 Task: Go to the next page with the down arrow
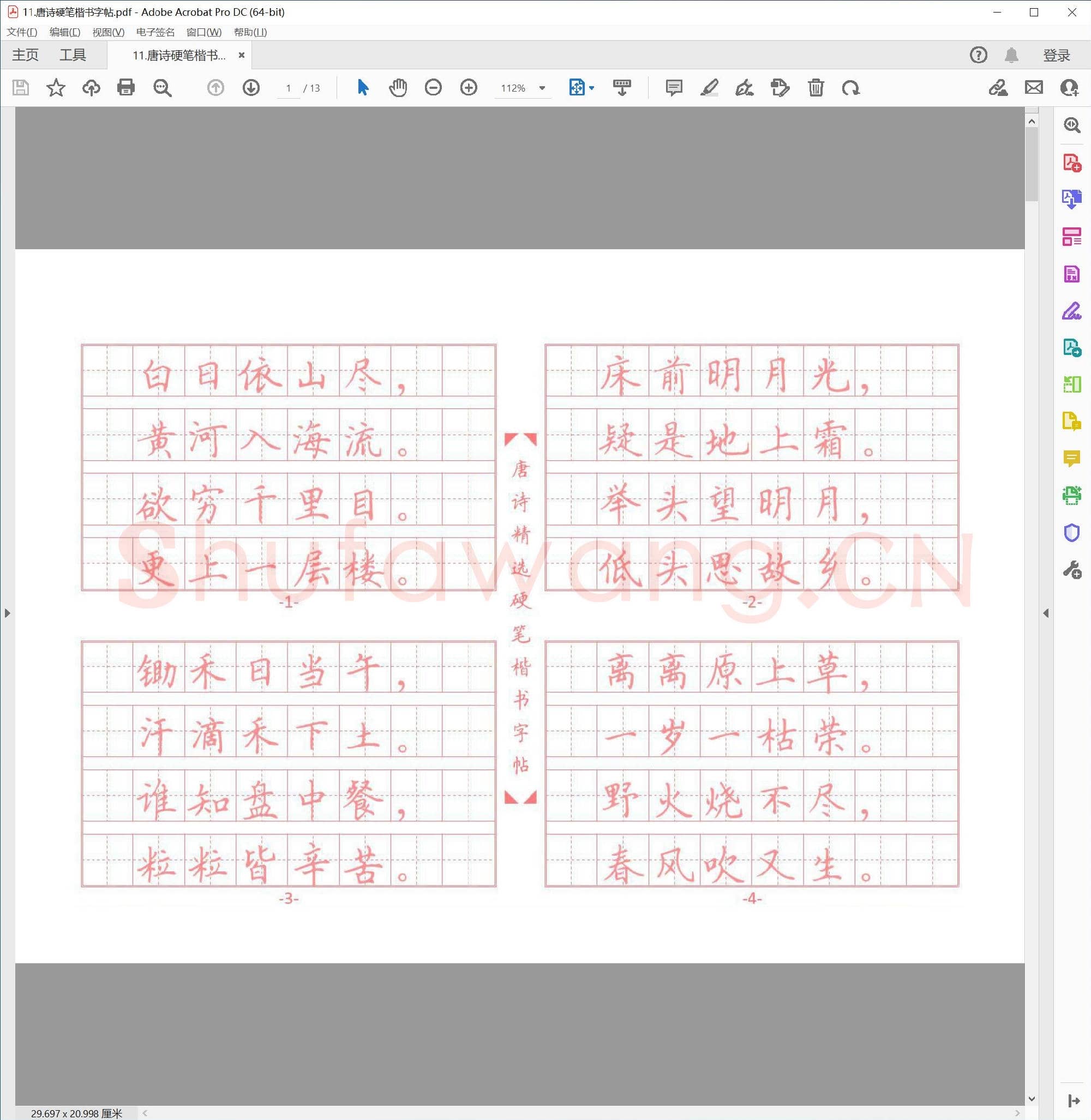251,88
